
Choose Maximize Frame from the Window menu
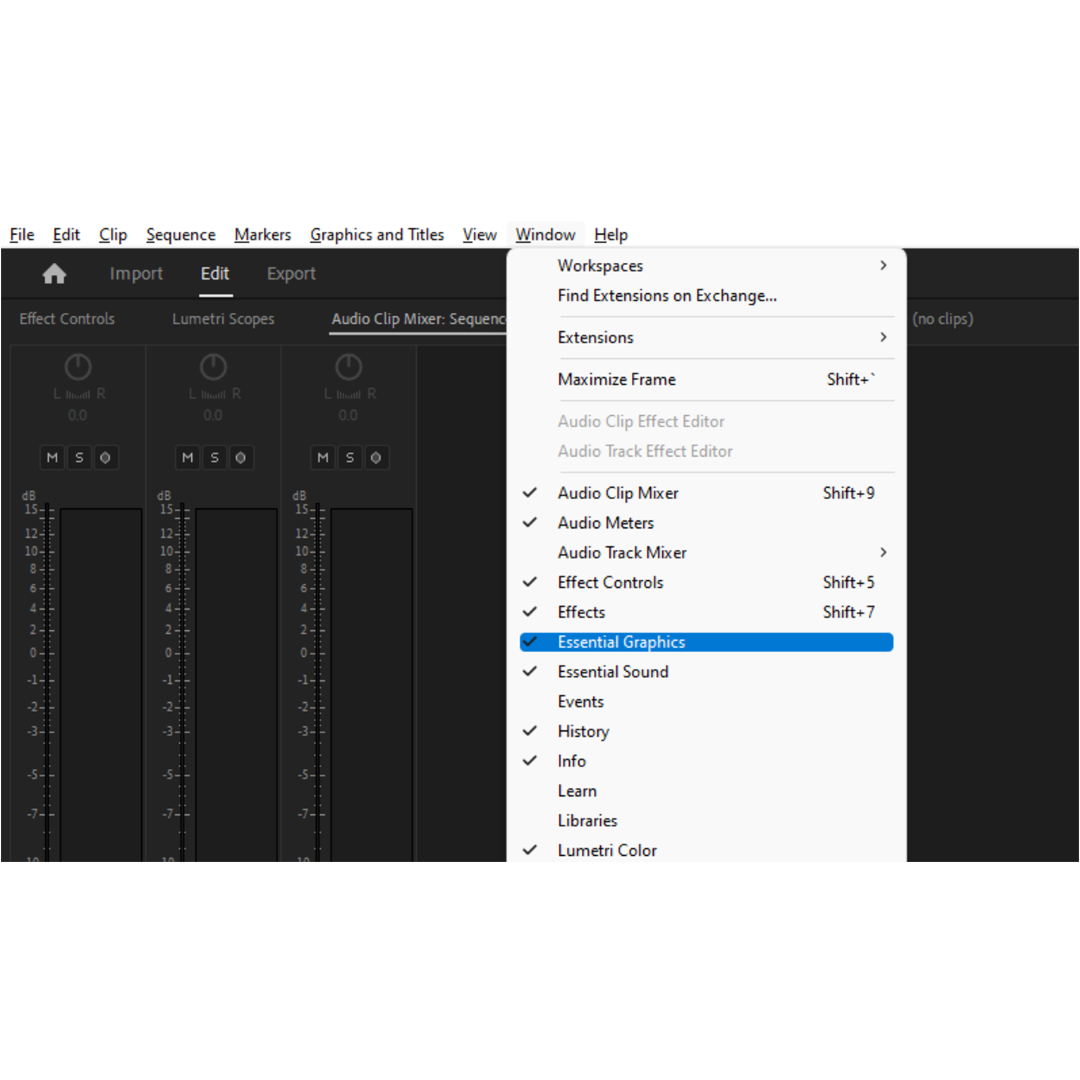[x=617, y=380]
